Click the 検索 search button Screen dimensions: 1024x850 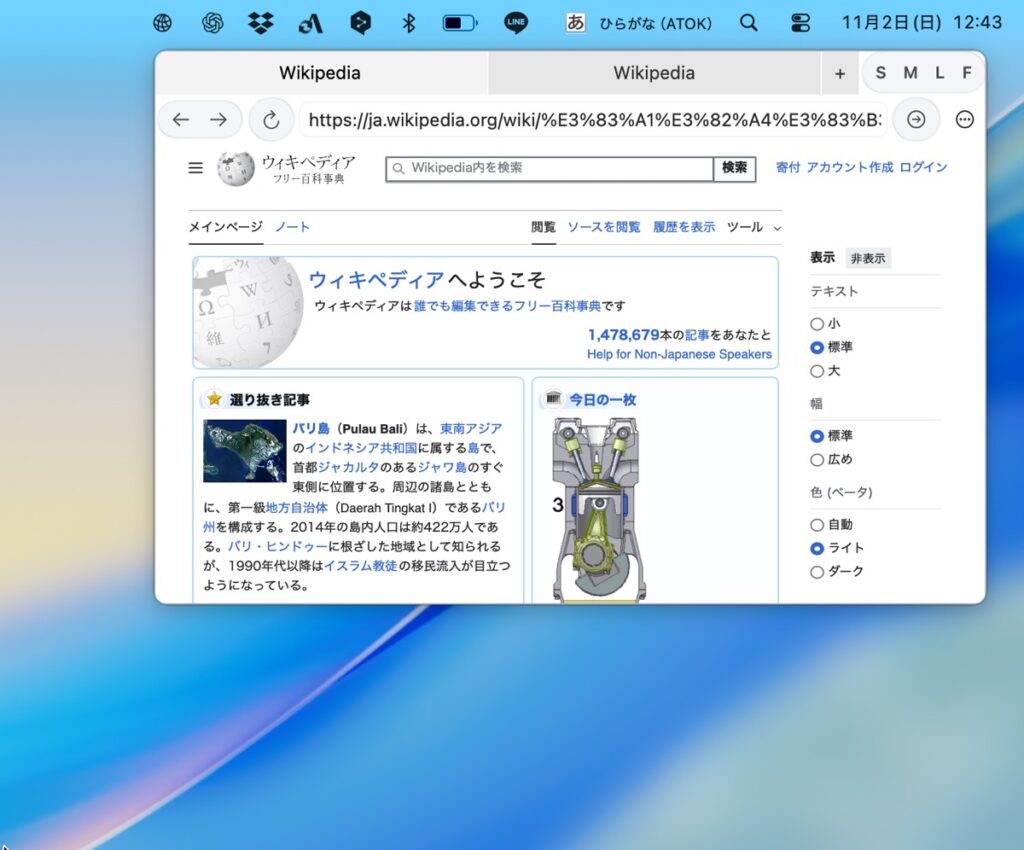click(734, 168)
